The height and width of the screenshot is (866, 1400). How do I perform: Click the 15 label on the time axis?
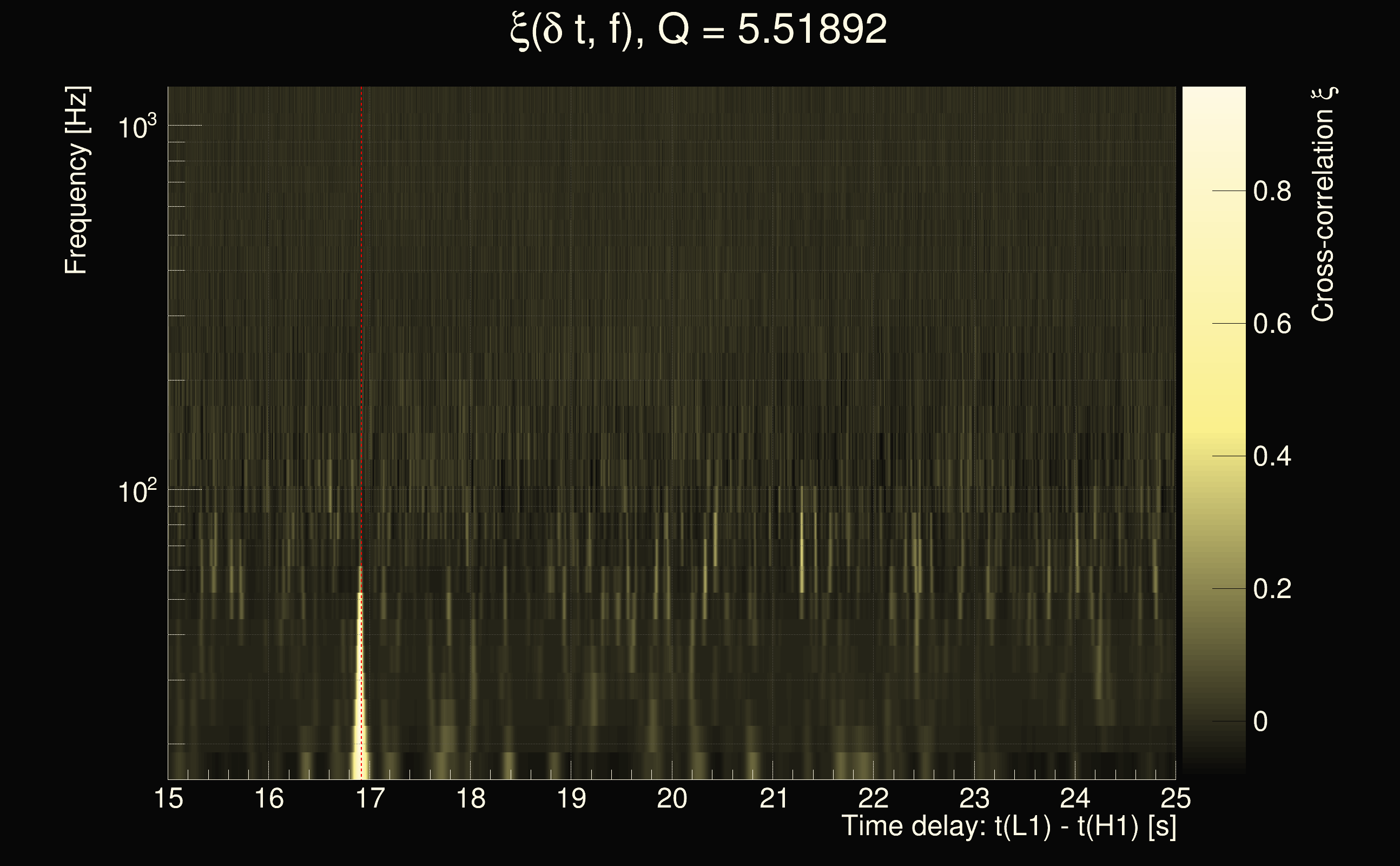point(169,798)
